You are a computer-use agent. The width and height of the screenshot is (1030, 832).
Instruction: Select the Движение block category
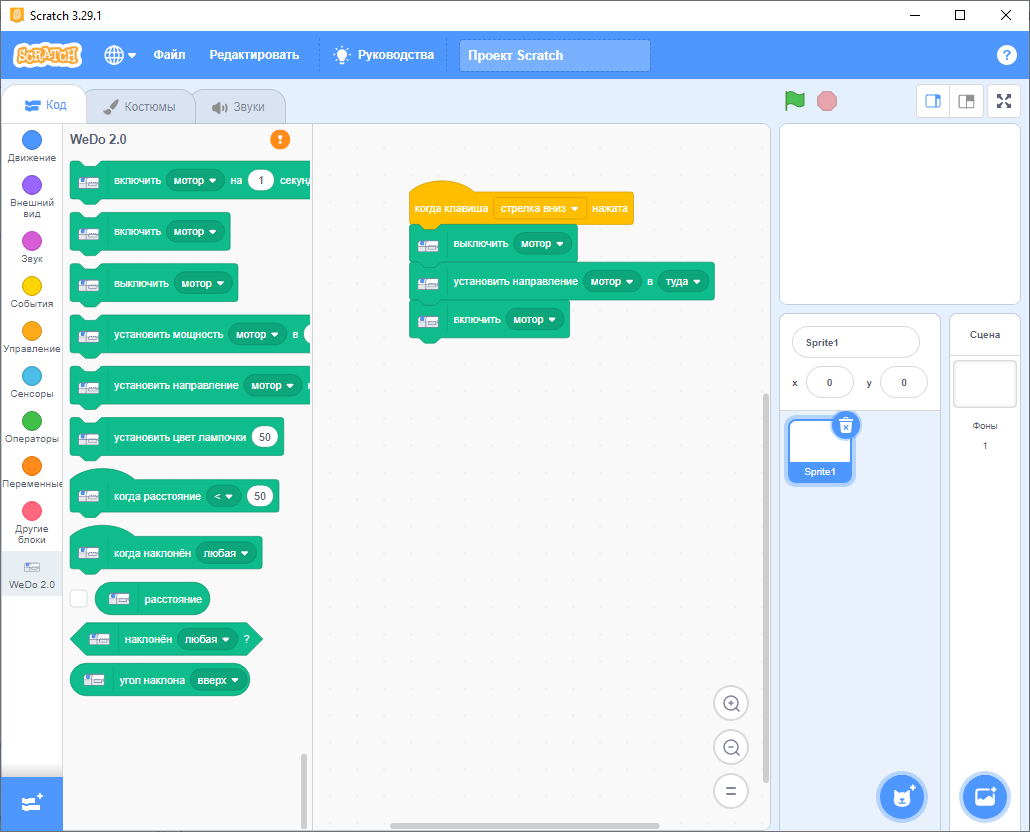click(32, 146)
